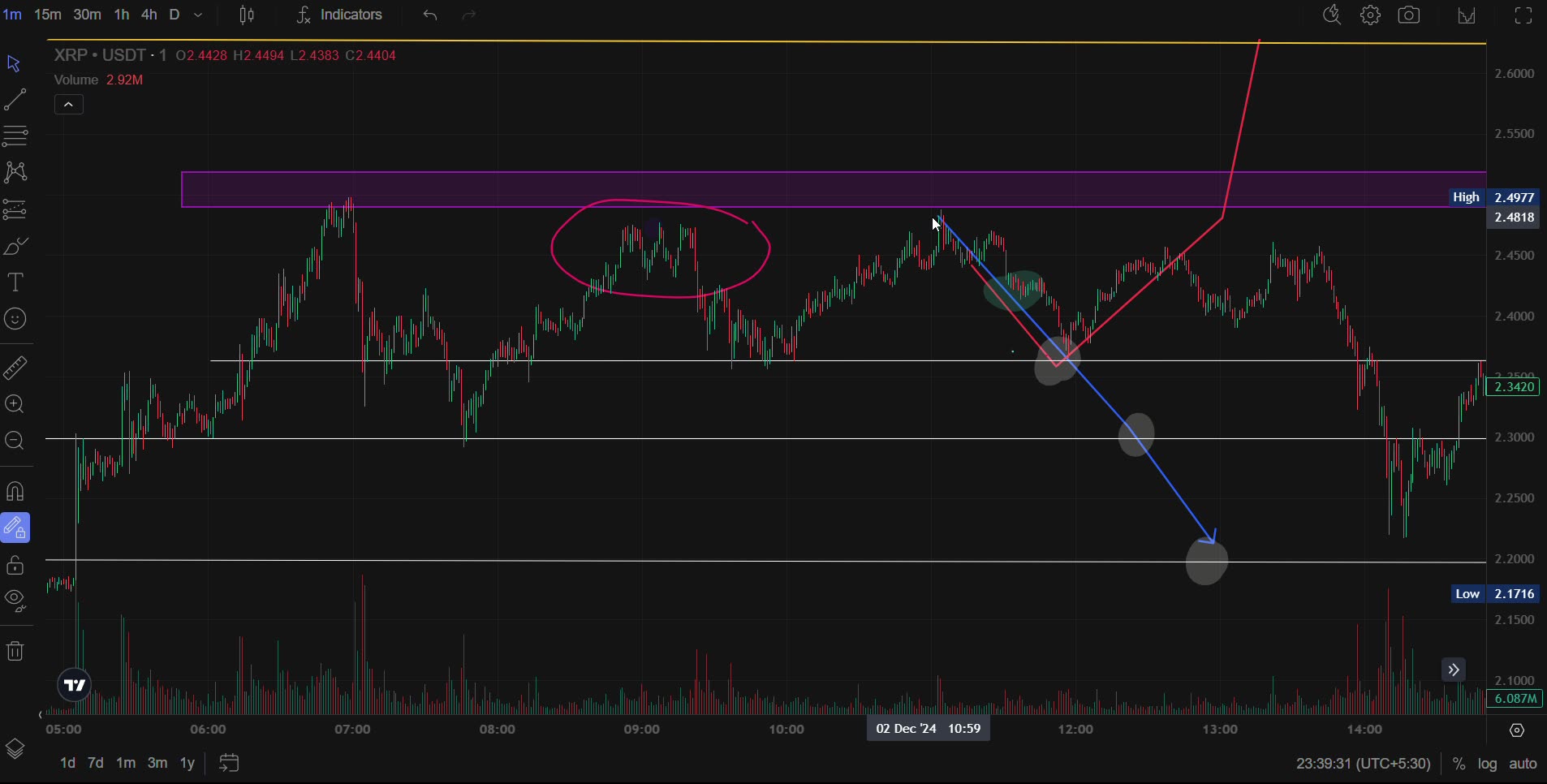Click the Zoom In magnifier tool
The image size is (1547, 784).
point(14,404)
